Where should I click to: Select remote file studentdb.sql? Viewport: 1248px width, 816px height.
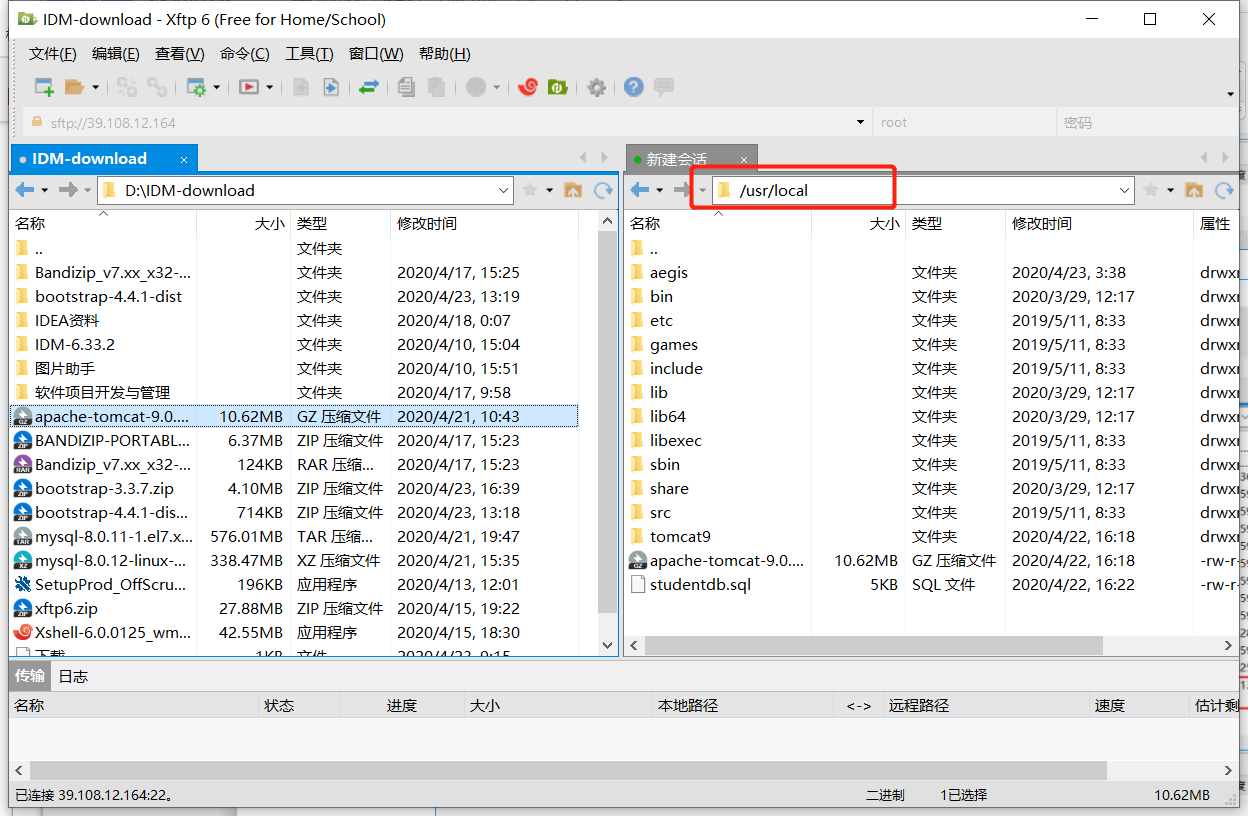[700, 584]
